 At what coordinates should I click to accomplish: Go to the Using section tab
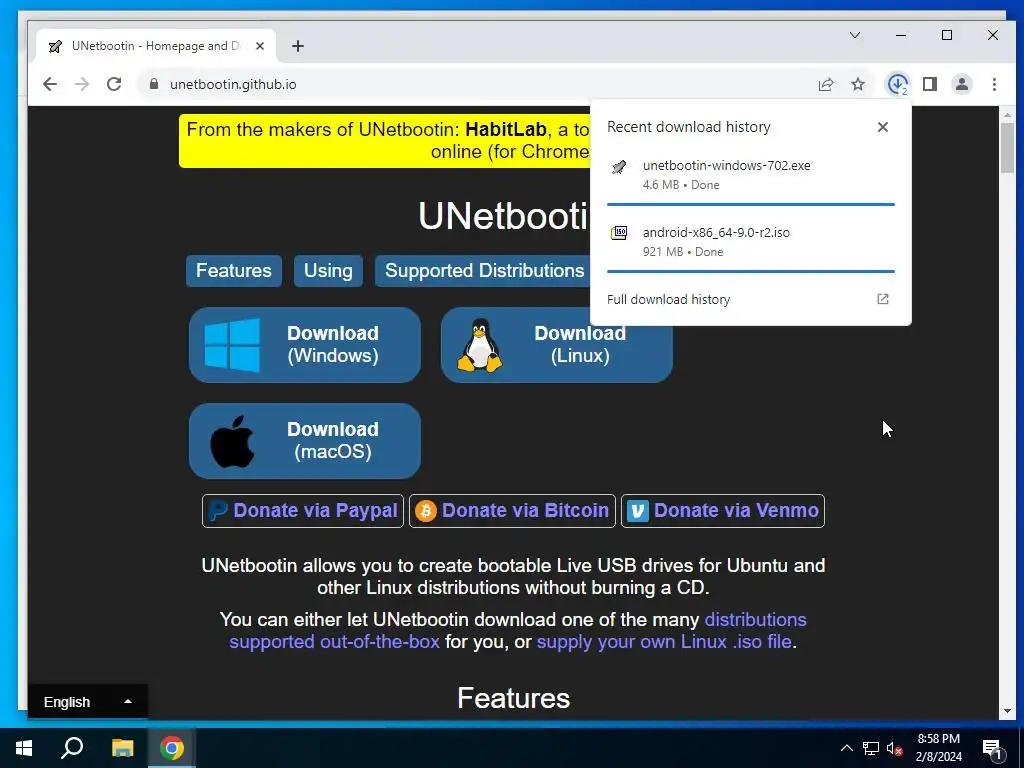pyautogui.click(x=328, y=270)
